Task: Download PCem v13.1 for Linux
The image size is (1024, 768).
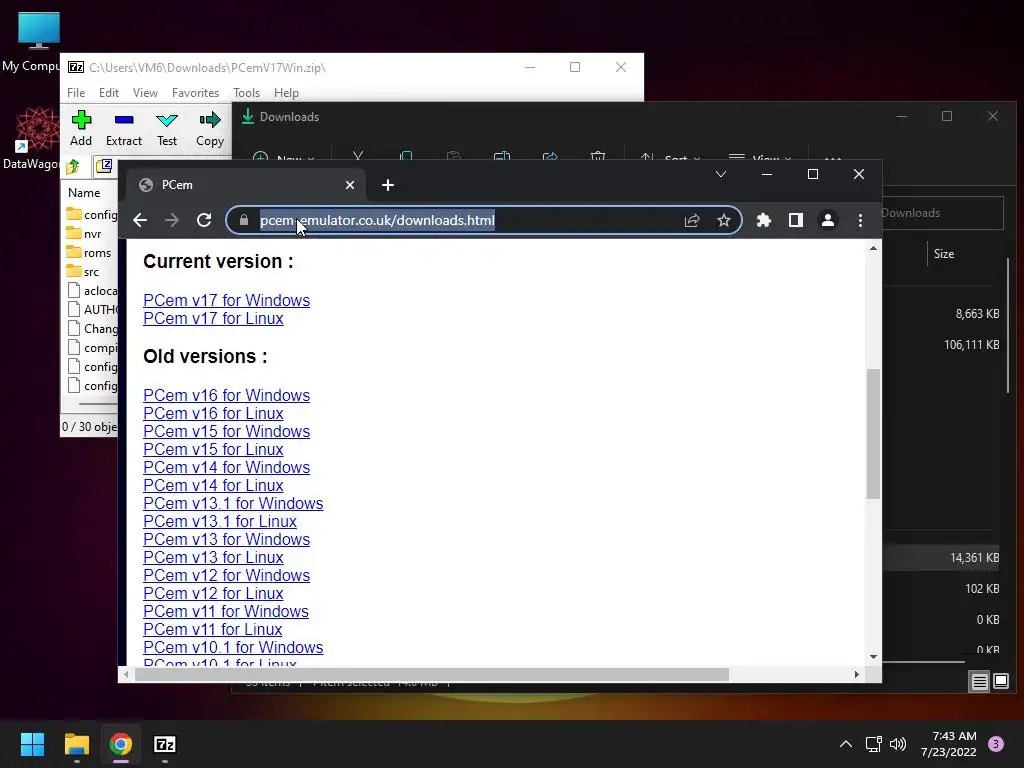Action: coord(219,522)
